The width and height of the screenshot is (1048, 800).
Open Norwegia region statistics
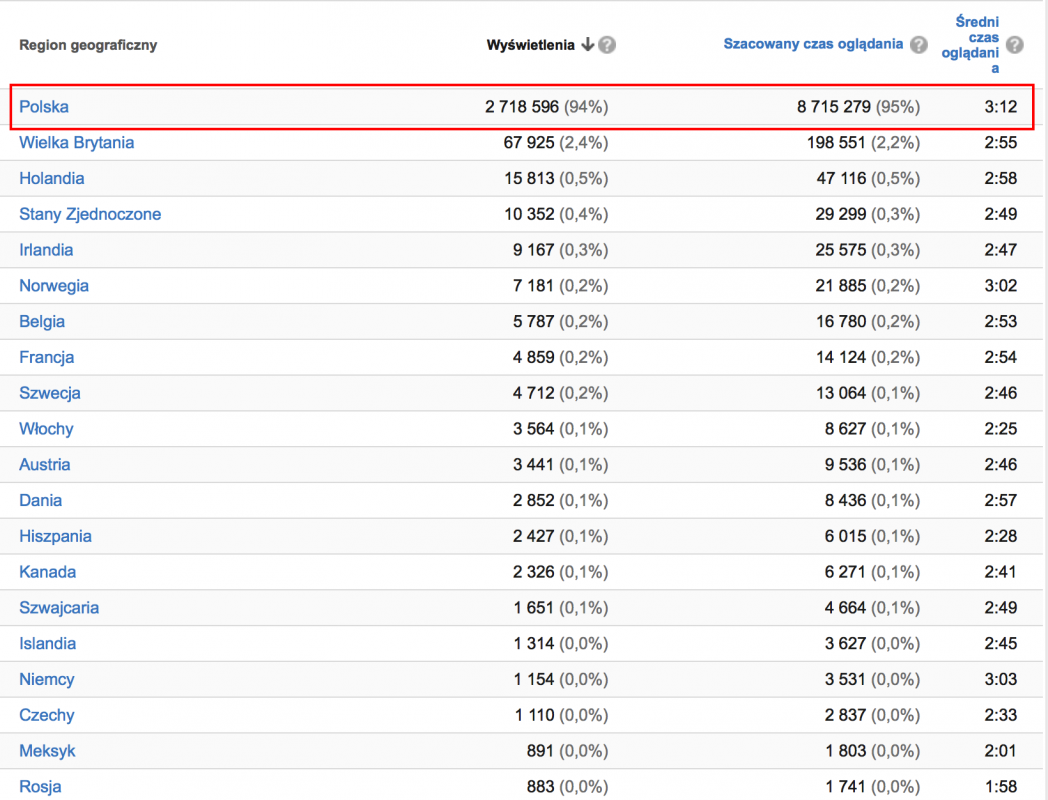[54, 286]
